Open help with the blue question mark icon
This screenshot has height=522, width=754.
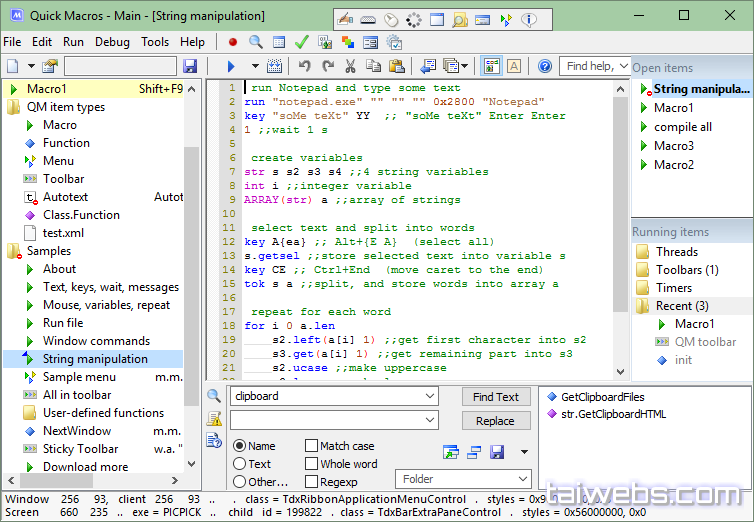[x=545, y=66]
